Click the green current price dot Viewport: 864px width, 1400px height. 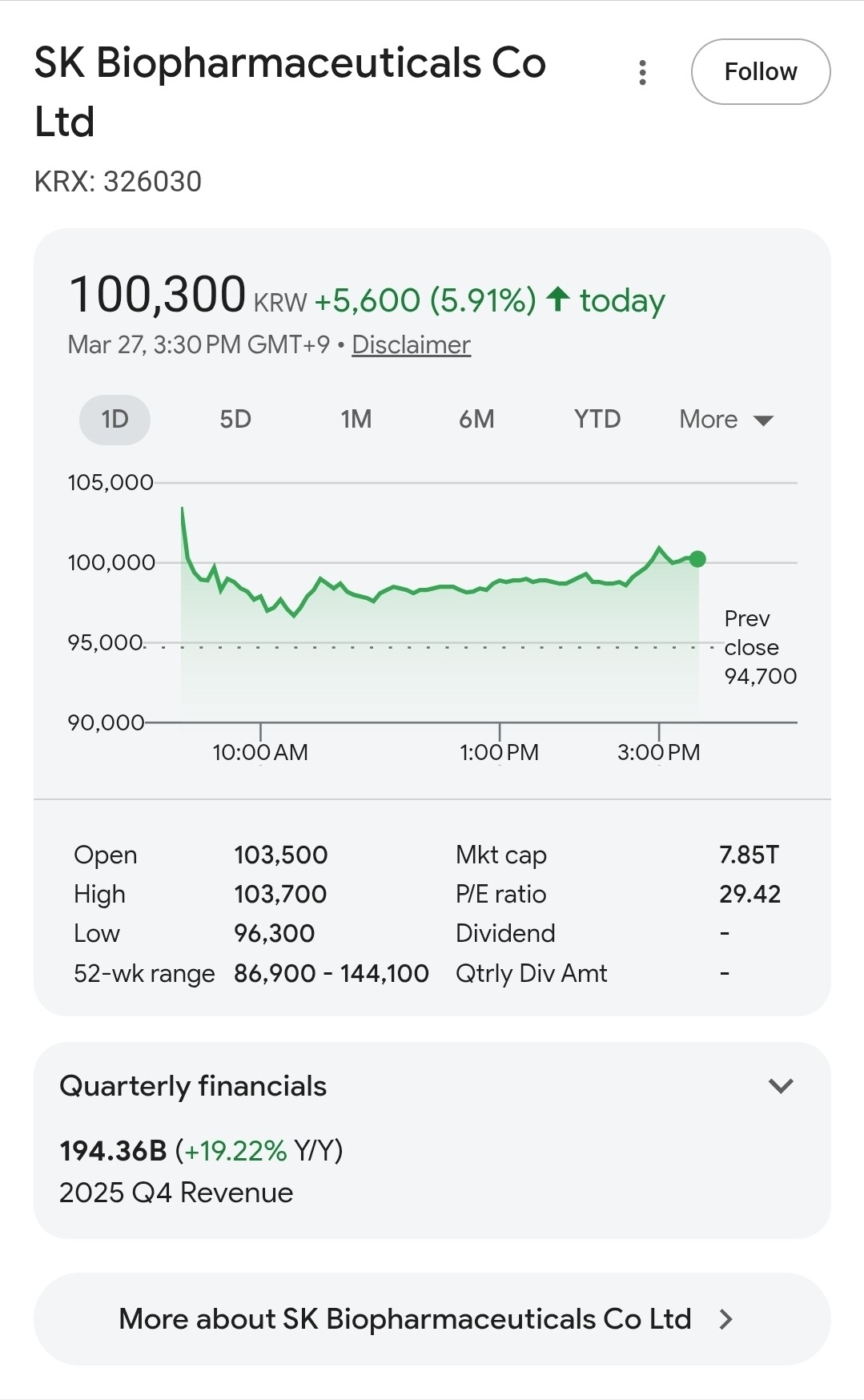click(697, 559)
